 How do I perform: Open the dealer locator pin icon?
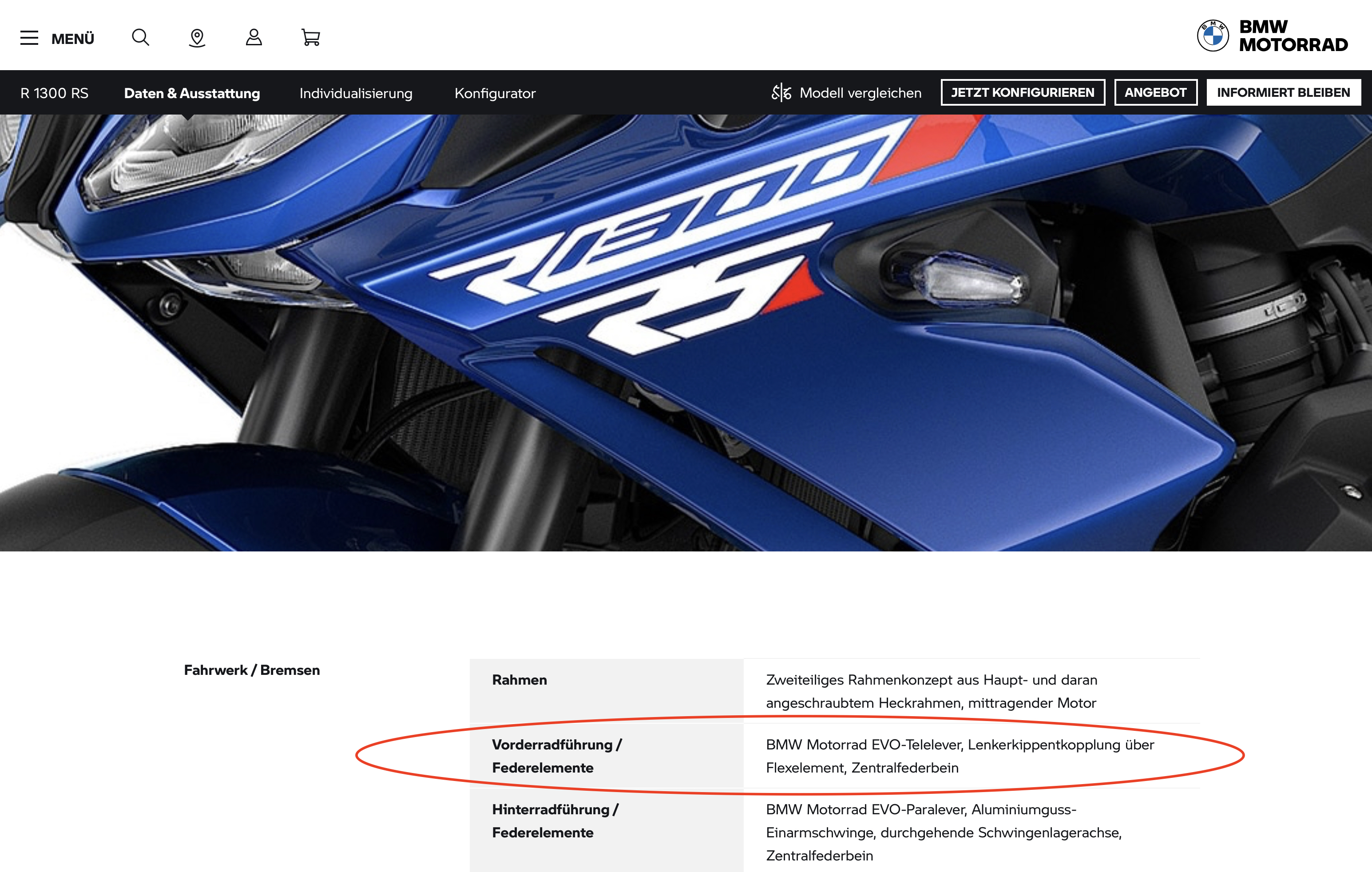(x=197, y=38)
